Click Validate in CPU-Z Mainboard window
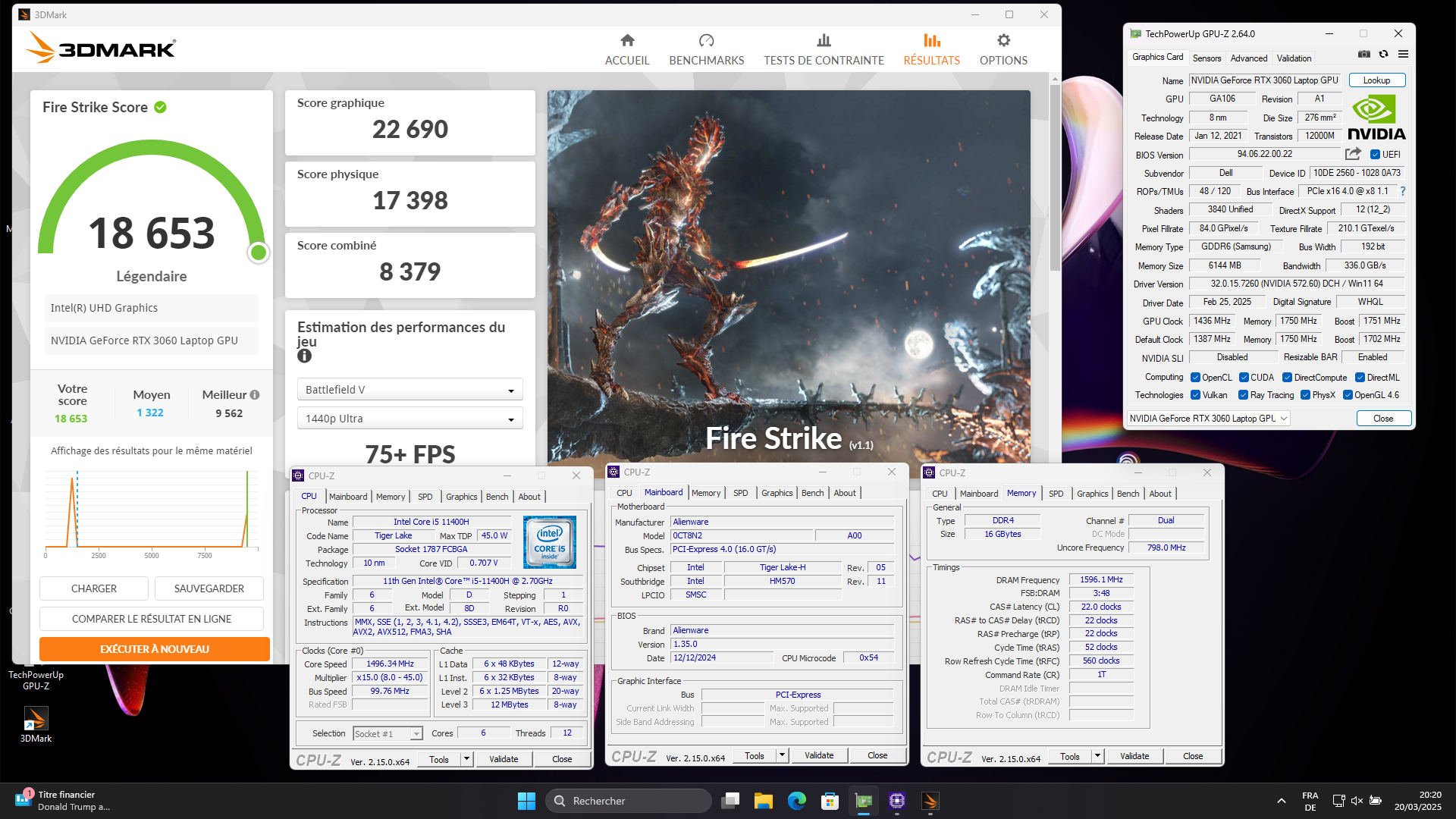The width and height of the screenshot is (1456, 819). 819,755
